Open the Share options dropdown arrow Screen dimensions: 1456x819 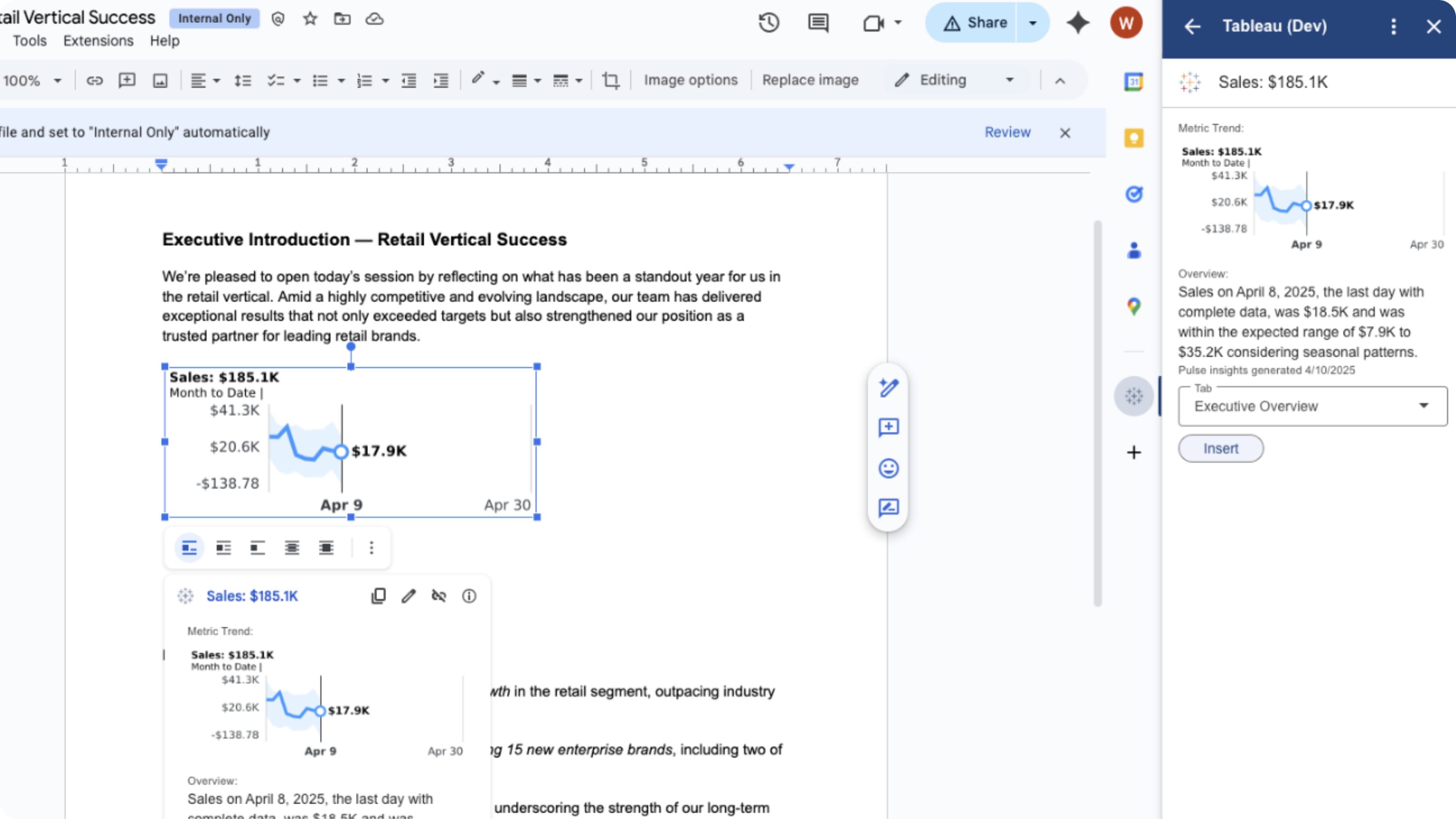tap(1033, 23)
